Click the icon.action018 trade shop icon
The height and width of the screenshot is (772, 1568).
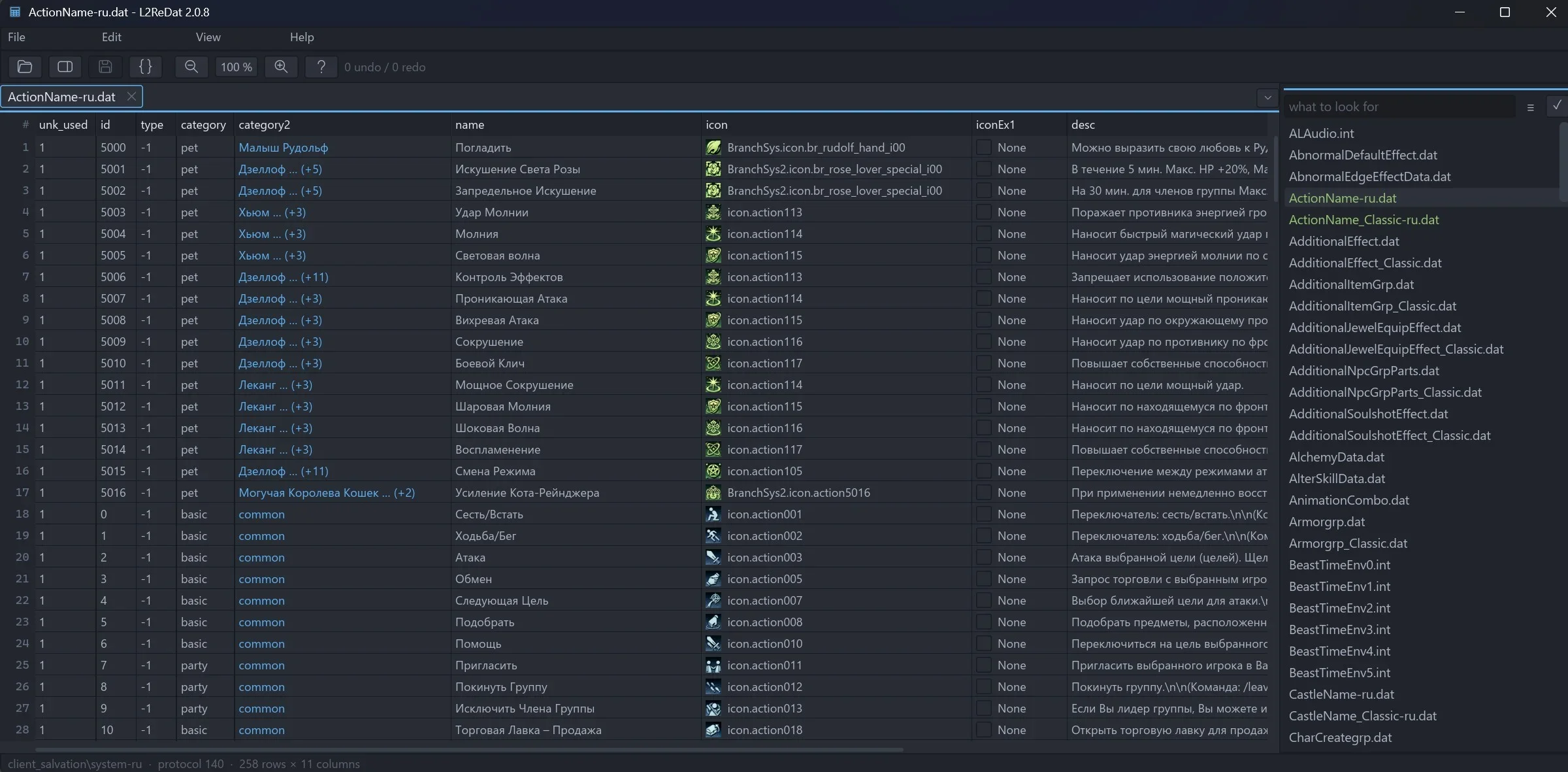713,730
